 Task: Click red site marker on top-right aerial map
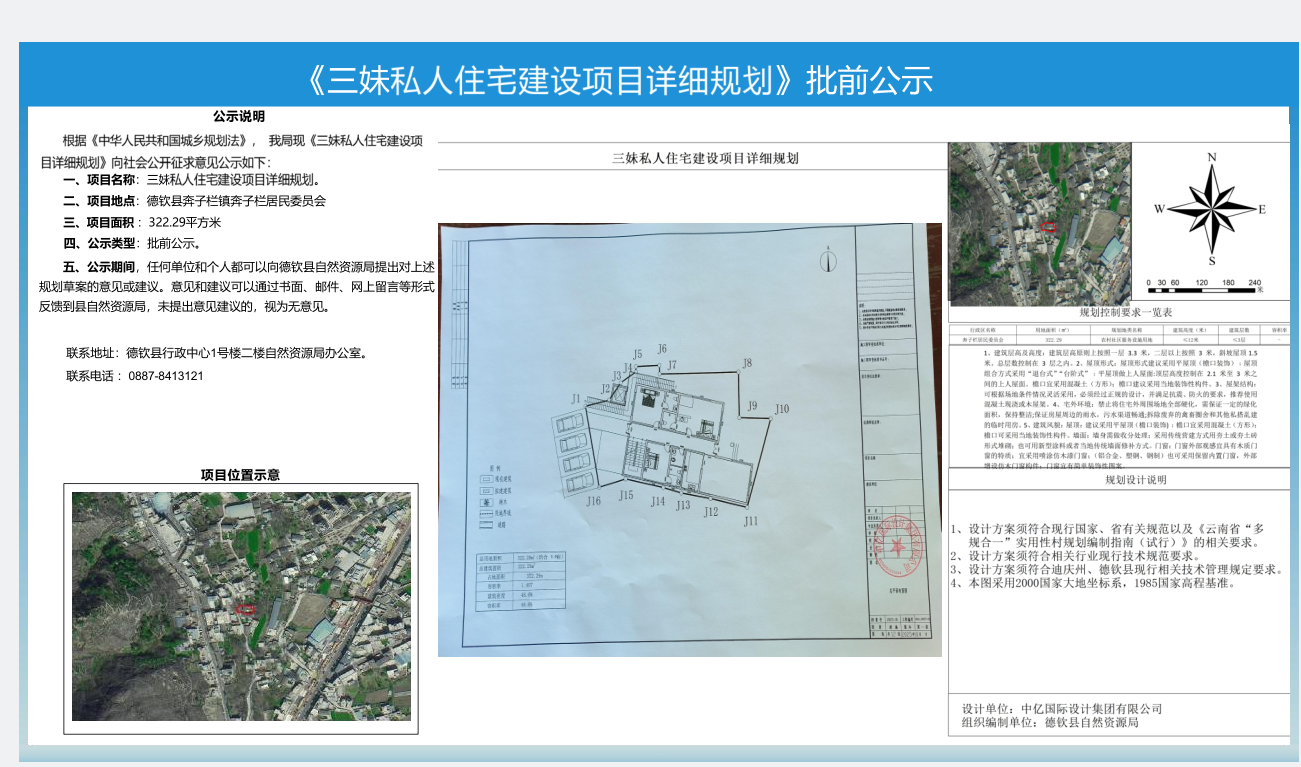coord(1048,226)
